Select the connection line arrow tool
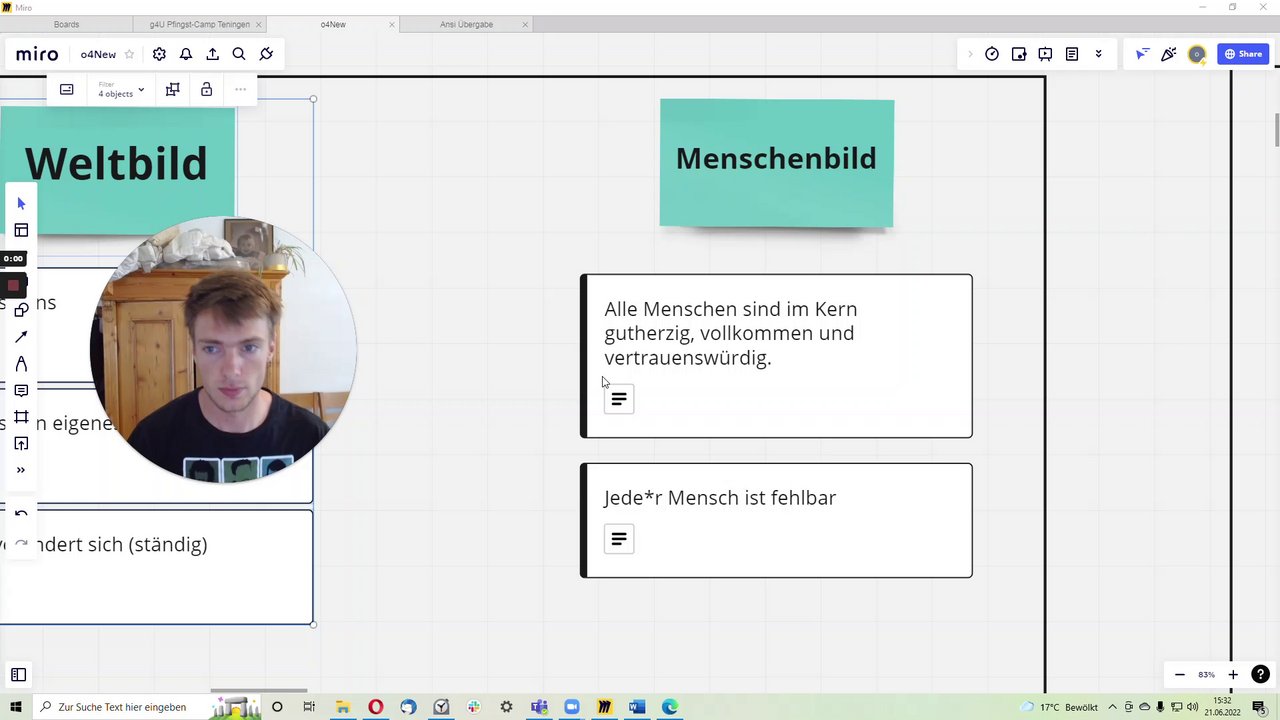Viewport: 1280px width, 720px height. point(21,337)
